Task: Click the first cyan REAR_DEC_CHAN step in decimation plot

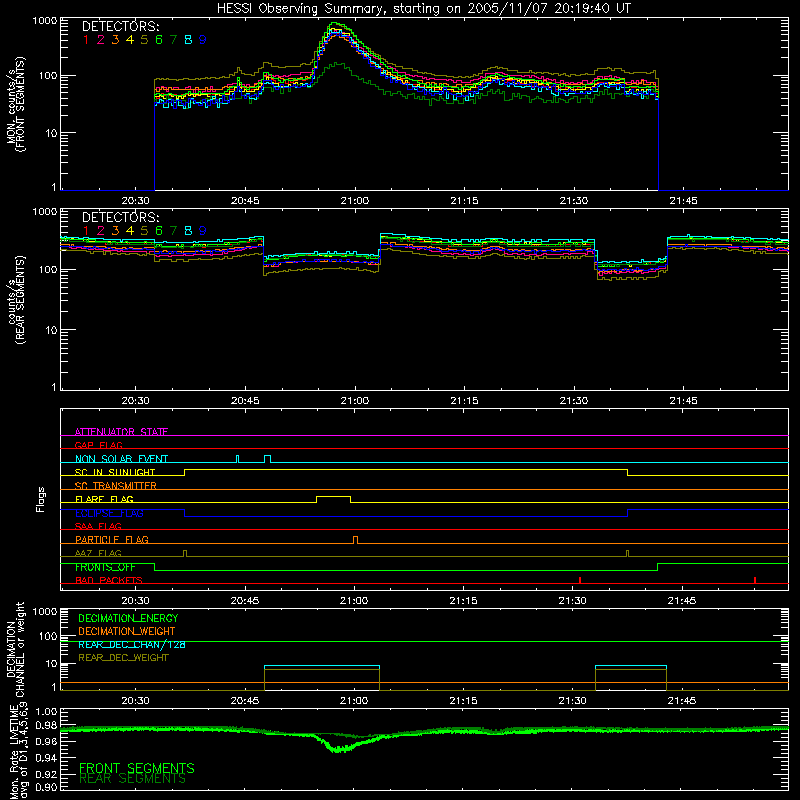Action: pyautogui.click(x=322, y=666)
